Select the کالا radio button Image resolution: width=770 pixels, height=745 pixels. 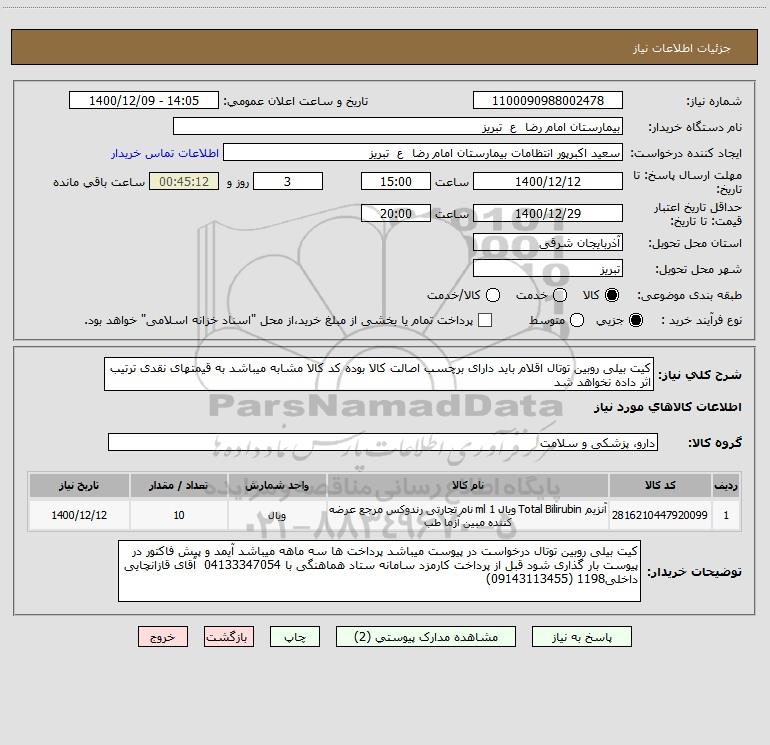[612, 295]
